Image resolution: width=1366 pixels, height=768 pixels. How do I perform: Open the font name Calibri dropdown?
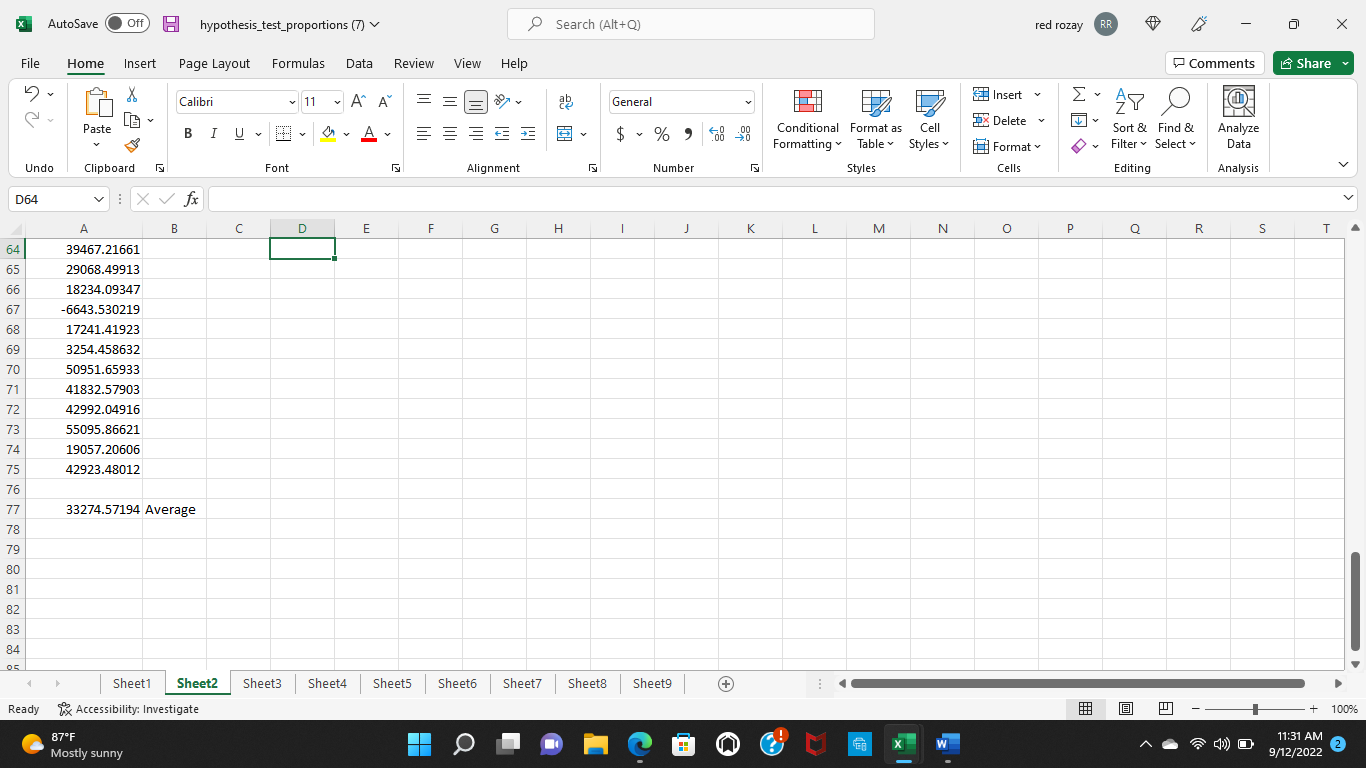tap(292, 102)
